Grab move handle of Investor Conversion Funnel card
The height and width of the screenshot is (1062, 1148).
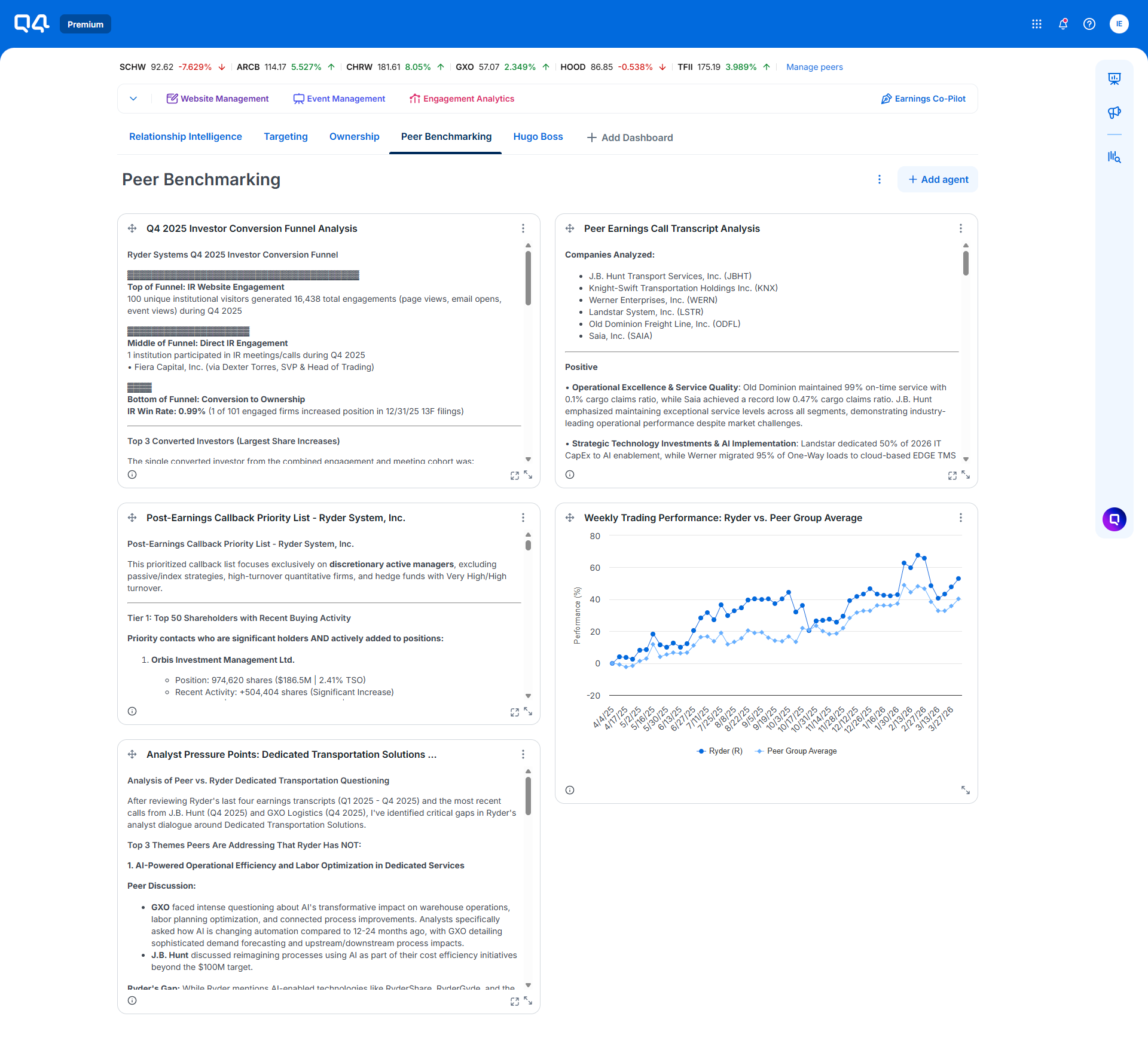coord(132,228)
